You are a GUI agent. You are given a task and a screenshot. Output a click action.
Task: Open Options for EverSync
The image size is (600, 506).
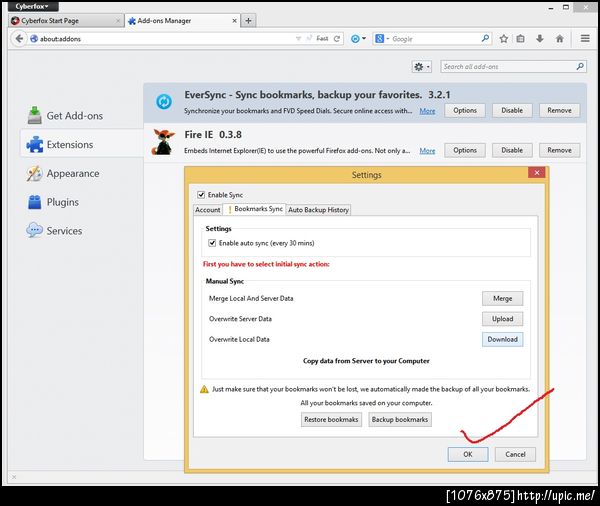(x=465, y=111)
